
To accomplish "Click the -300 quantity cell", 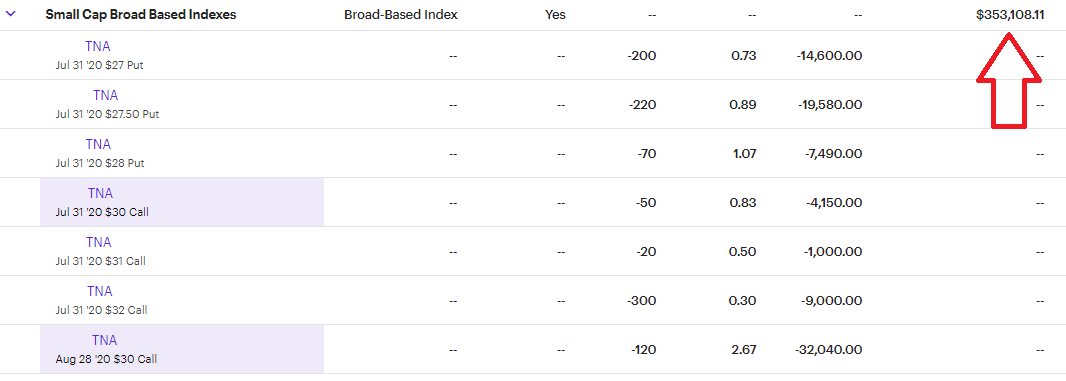I will point(641,301).
